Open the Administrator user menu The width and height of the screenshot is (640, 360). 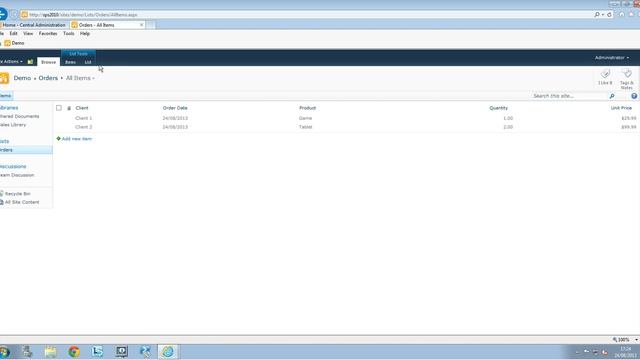pos(611,58)
